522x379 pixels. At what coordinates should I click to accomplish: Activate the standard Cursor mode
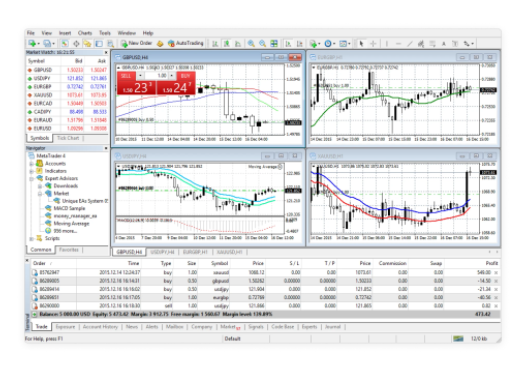tap(361, 43)
